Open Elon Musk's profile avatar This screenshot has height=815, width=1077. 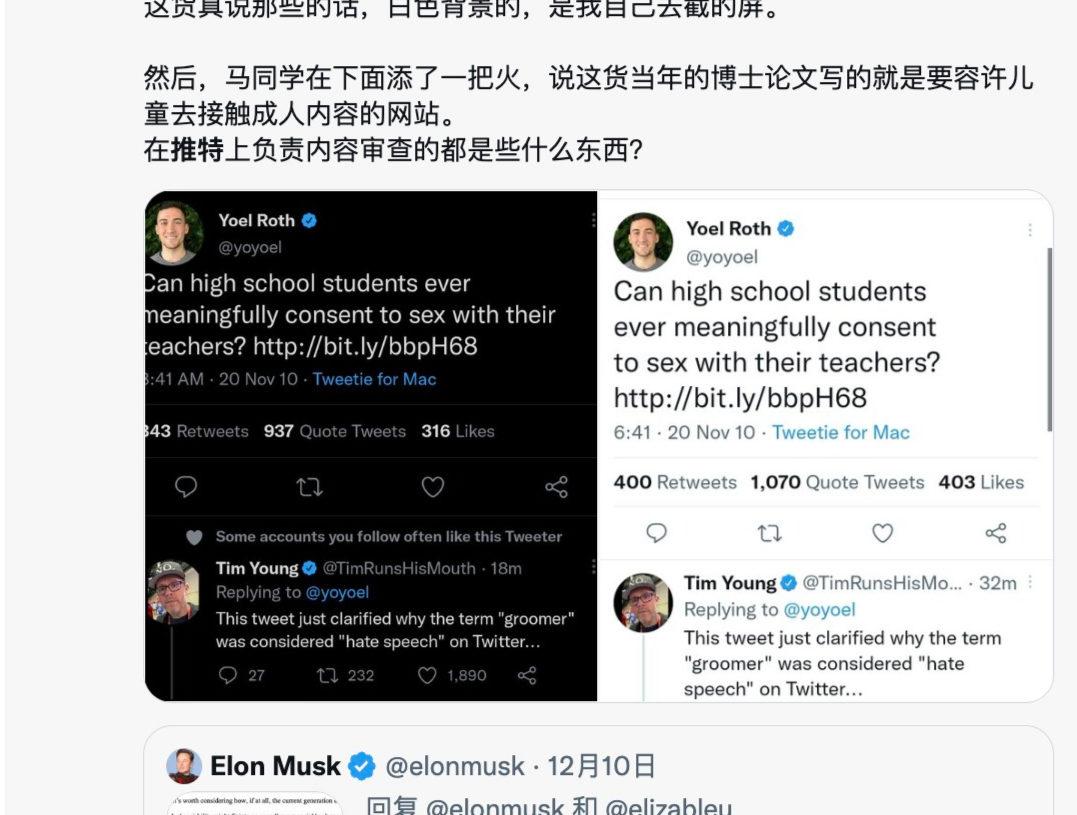(x=184, y=766)
